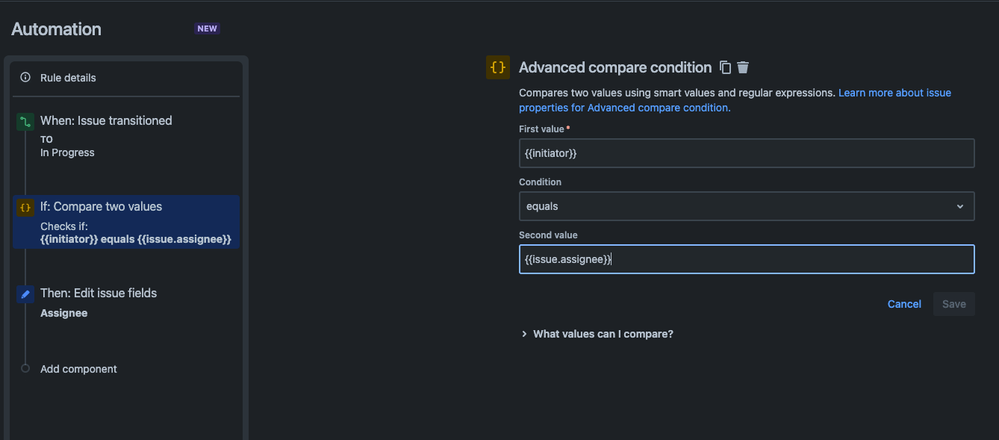Click the copy icon beside Advanced compare condition
Screen dimensions: 999x440
[725, 68]
